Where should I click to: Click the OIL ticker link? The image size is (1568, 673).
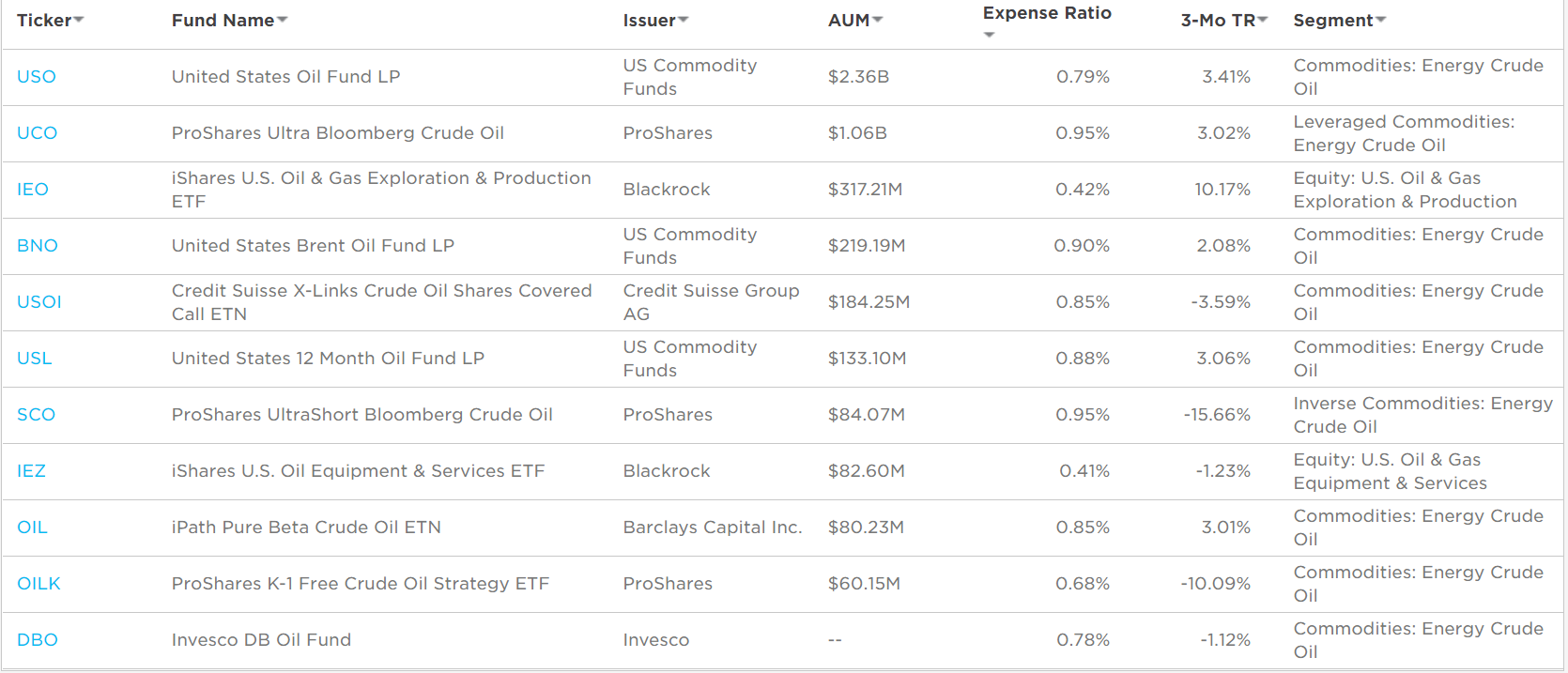[33, 528]
